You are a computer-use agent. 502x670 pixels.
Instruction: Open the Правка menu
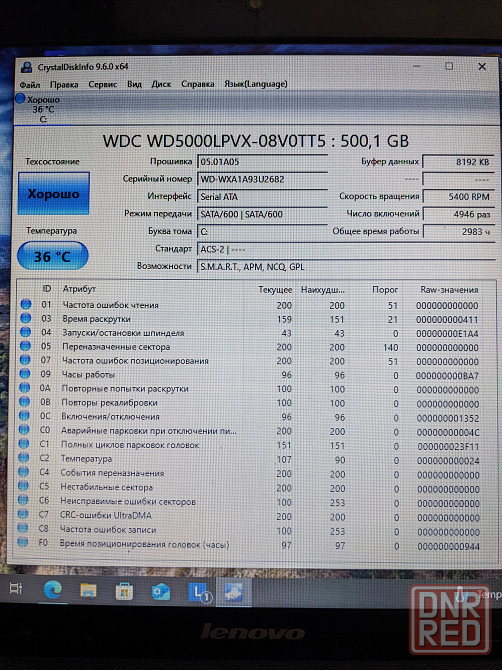click(64, 85)
